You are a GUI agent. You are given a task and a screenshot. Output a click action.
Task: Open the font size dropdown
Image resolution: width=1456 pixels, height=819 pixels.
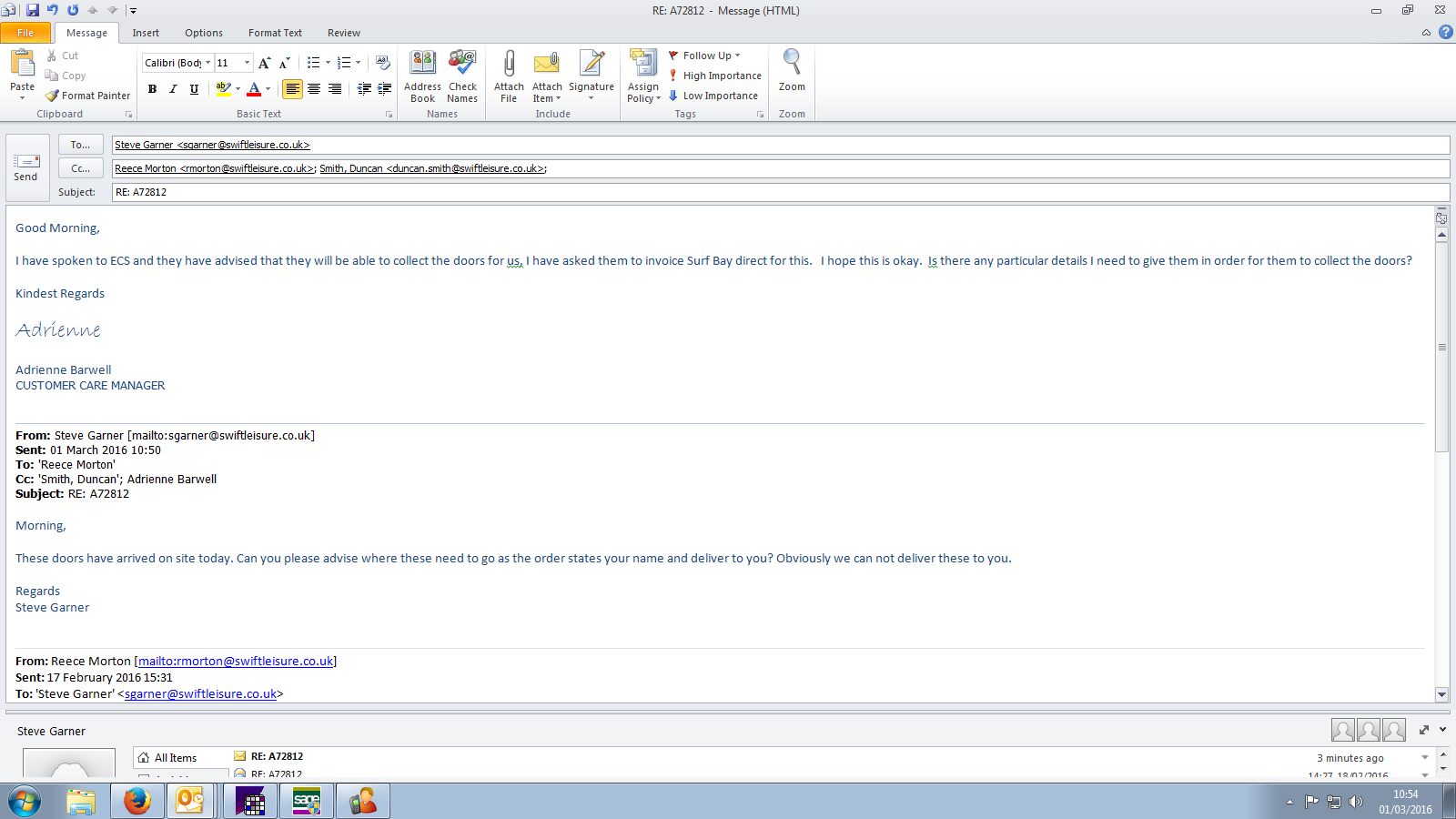click(x=247, y=63)
